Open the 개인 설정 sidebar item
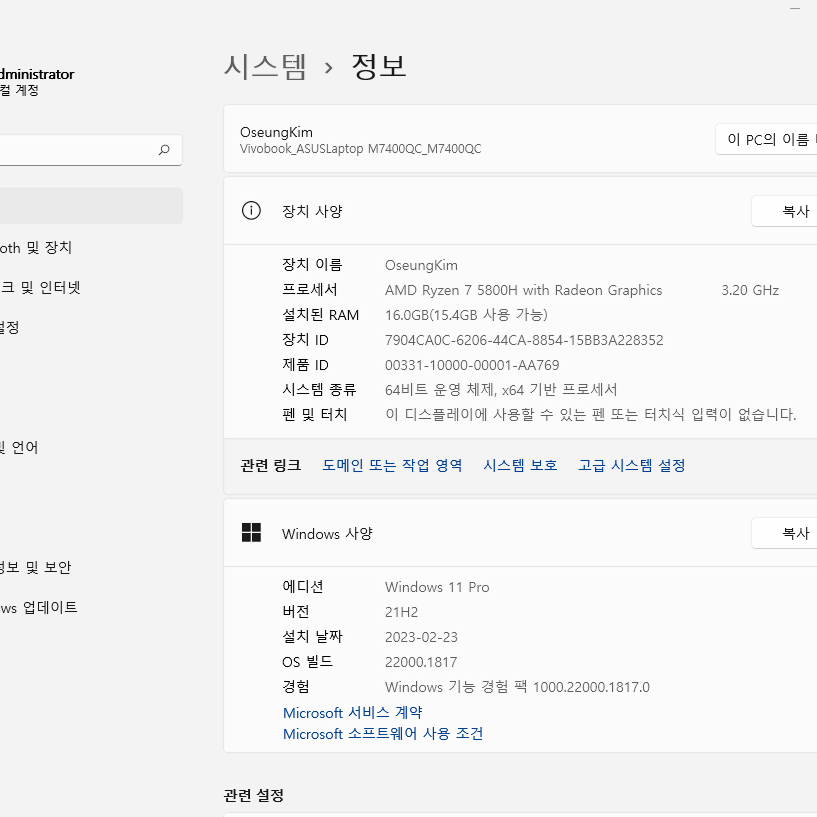Screen dimensions: 817x817 (9, 327)
